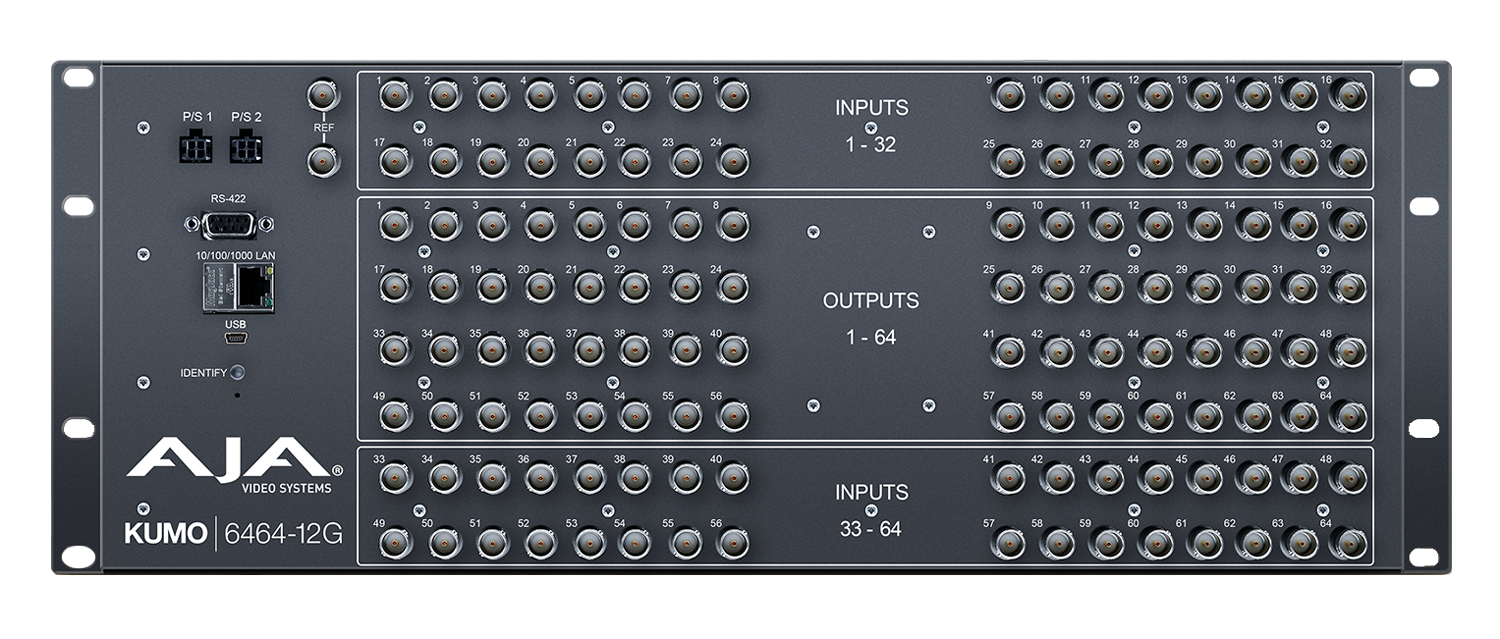The height and width of the screenshot is (639, 1500).
Task: Choose Output 16 BNC in Outputs section
Action: [1351, 224]
